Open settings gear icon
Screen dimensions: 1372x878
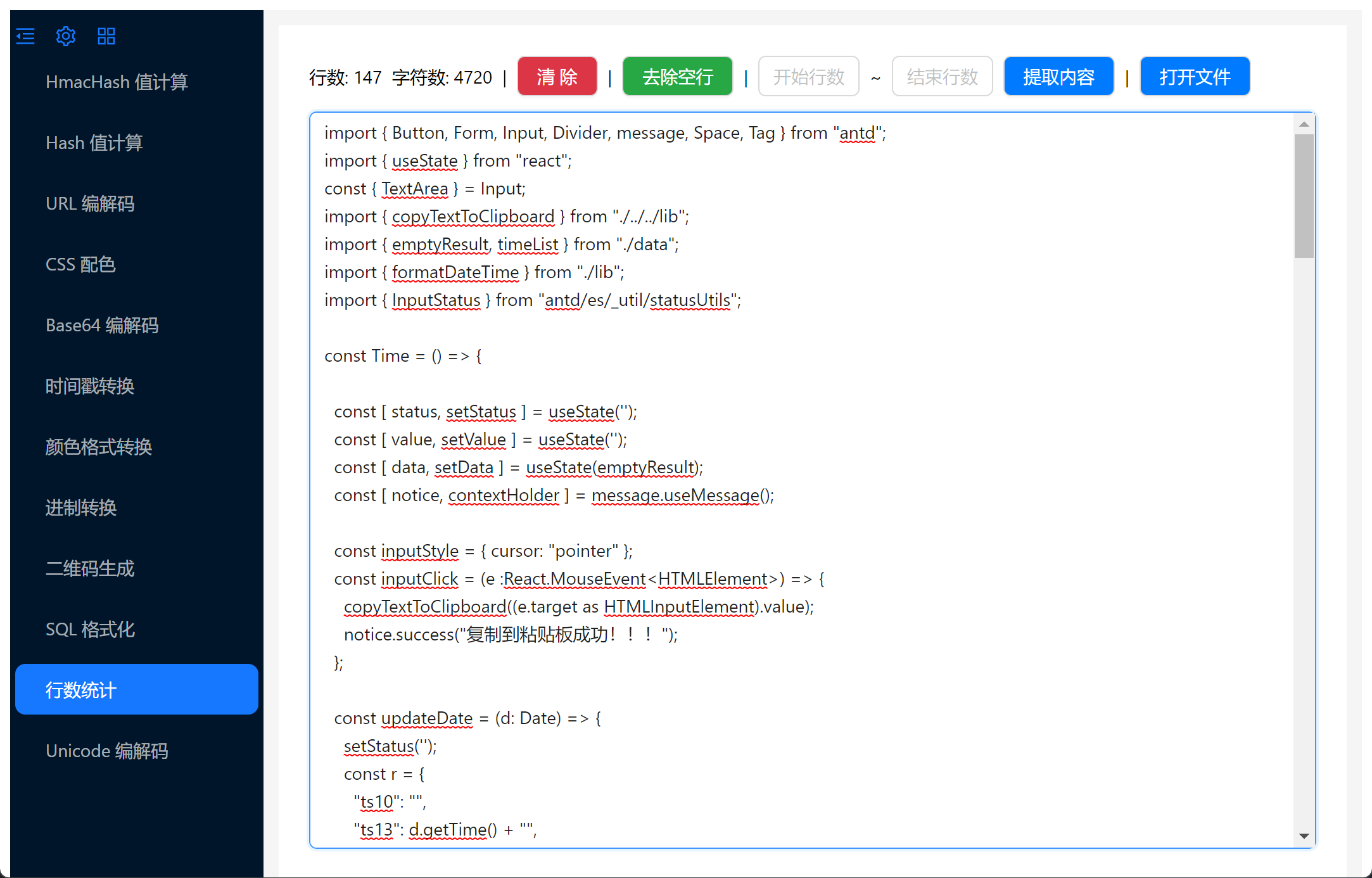coord(66,36)
